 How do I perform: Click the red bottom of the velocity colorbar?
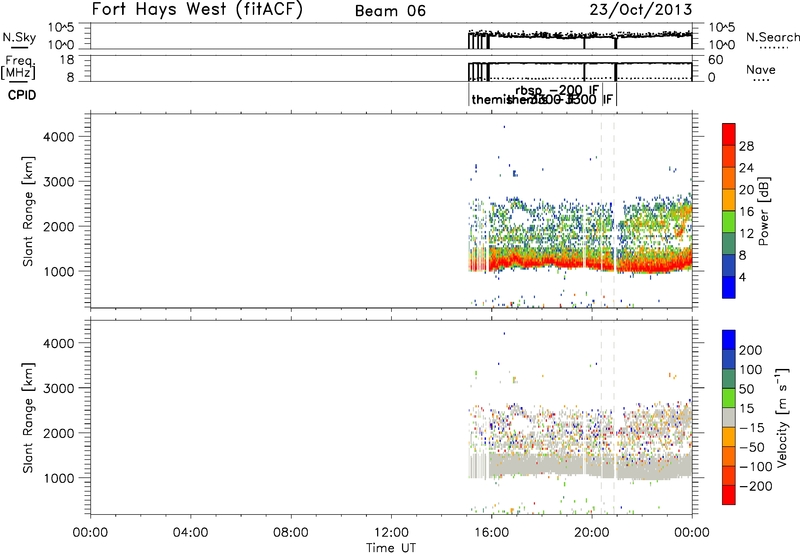(729, 495)
